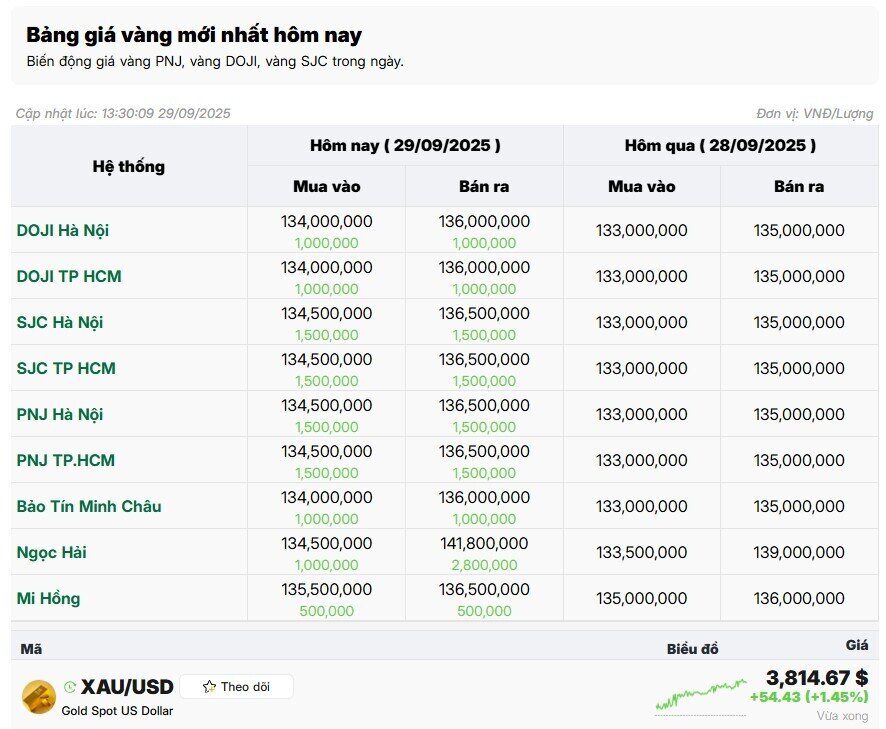Select Ngọc Hải yesterday sell price 139,000,000
Screen dimensions: 886x729
tap(799, 553)
